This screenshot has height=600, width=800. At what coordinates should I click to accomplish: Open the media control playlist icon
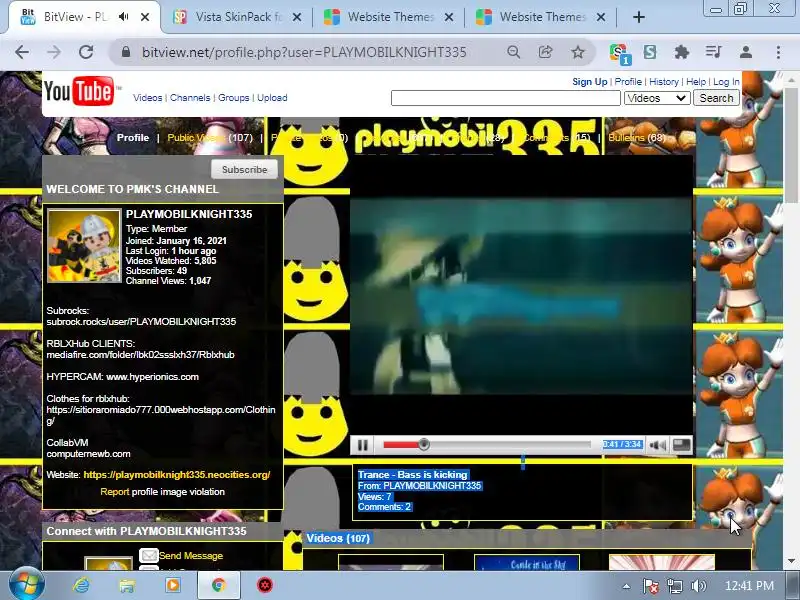coord(713,52)
